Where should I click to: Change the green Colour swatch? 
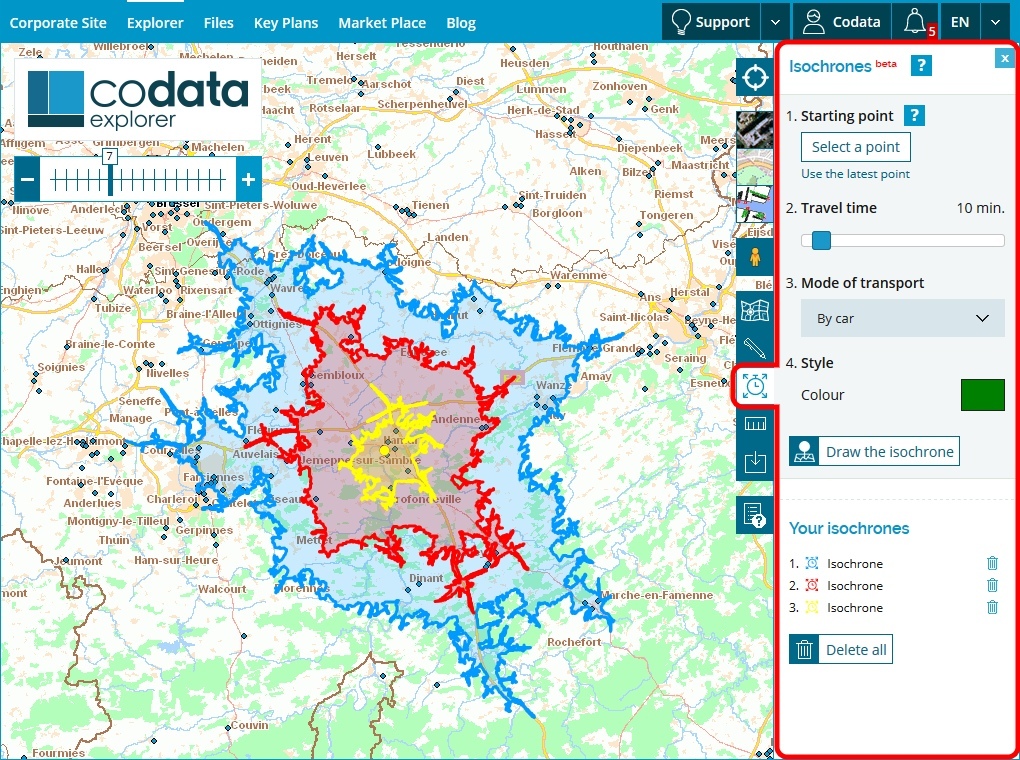tap(982, 394)
